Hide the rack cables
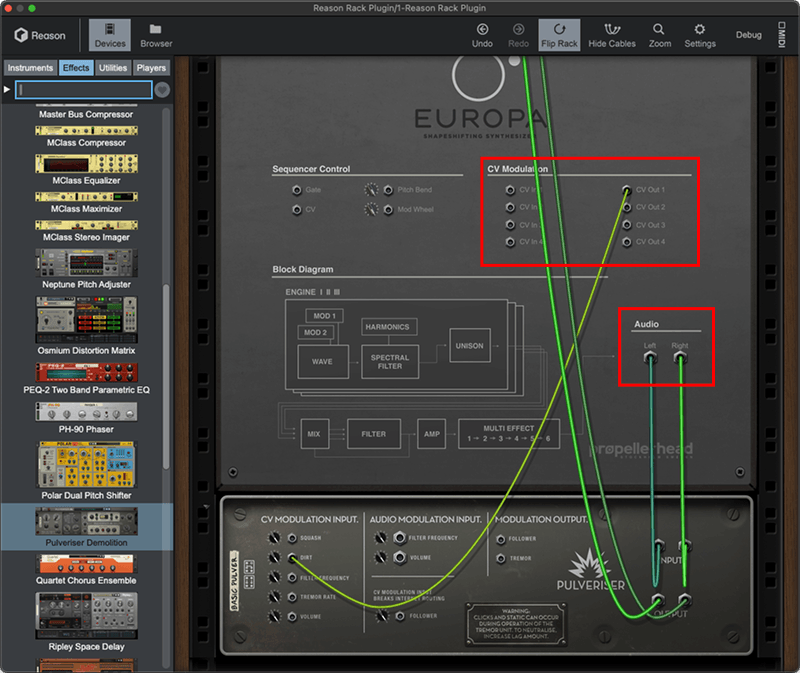Viewport: 800px width, 674px height. click(x=612, y=35)
